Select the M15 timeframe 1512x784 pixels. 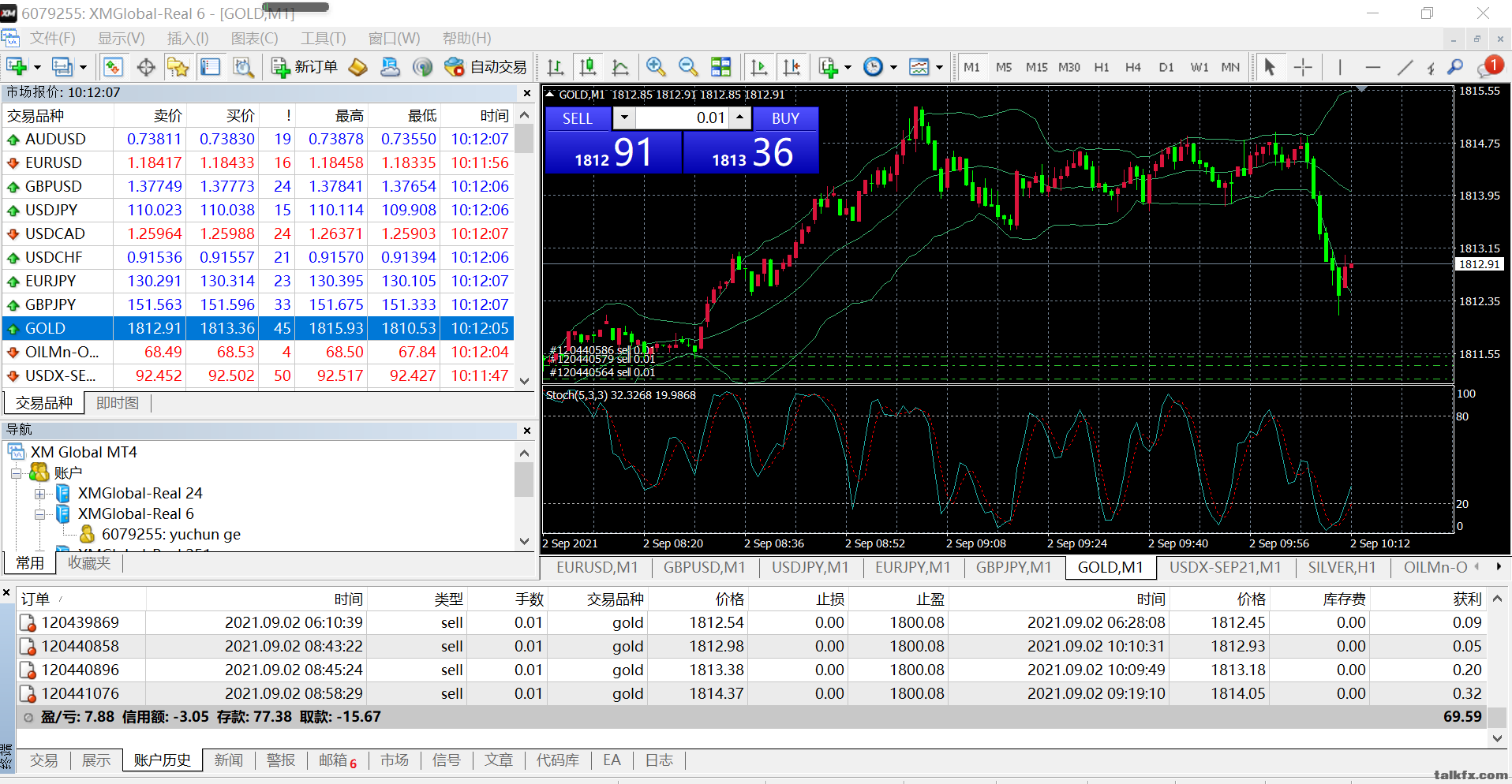tap(1037, 67)
